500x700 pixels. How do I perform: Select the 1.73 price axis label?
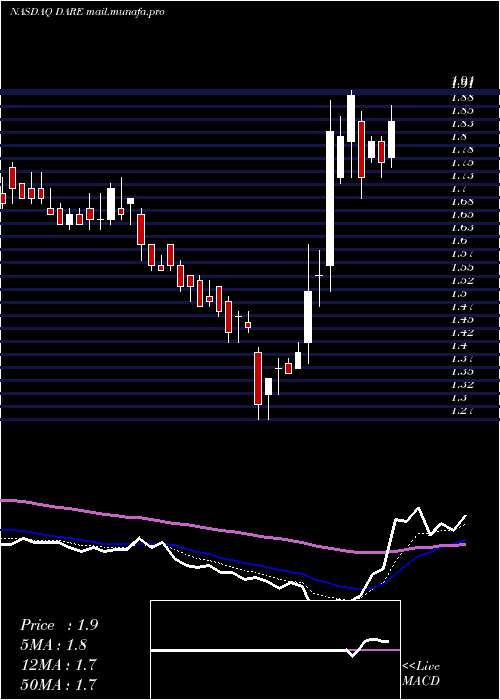462,175
